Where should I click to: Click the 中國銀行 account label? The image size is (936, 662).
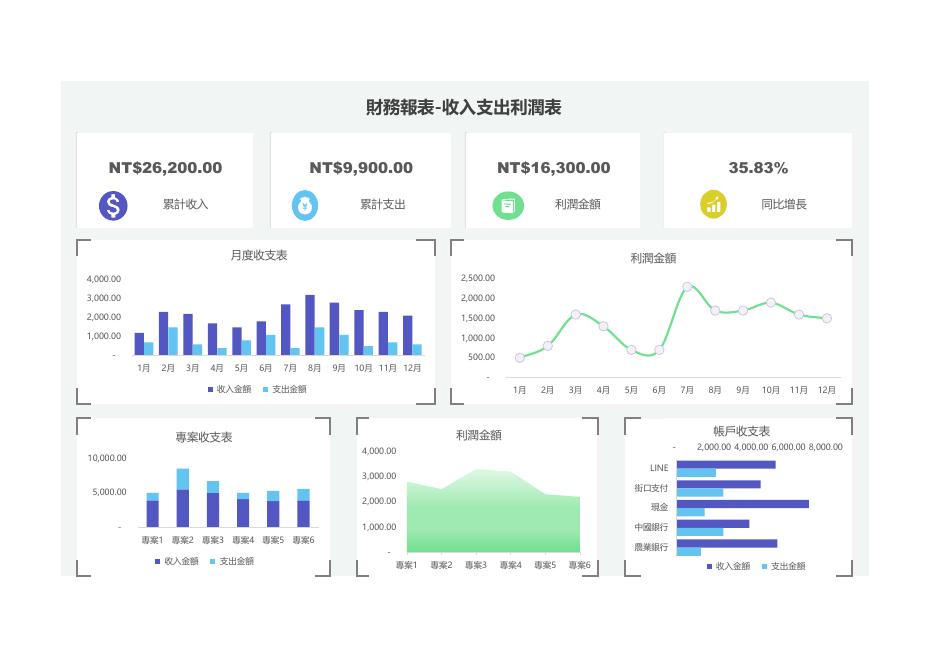(x=651, y=527)
